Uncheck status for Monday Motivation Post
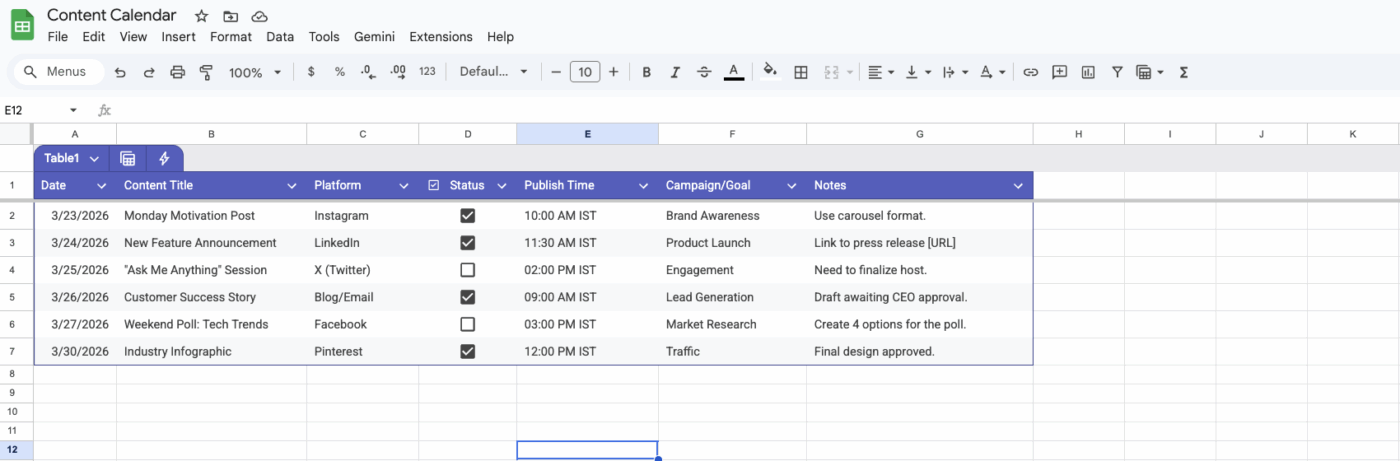Image resolution: width=1400 pixels, height=461 pixels. [467, 216]
